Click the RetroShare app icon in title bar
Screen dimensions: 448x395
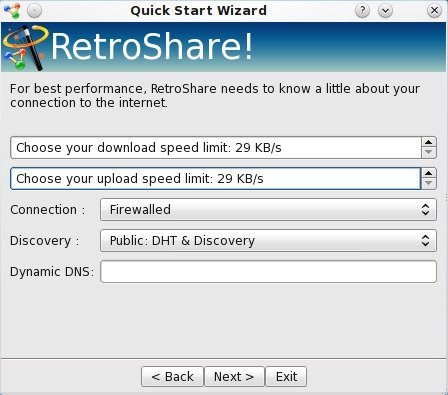coord(12,11)
